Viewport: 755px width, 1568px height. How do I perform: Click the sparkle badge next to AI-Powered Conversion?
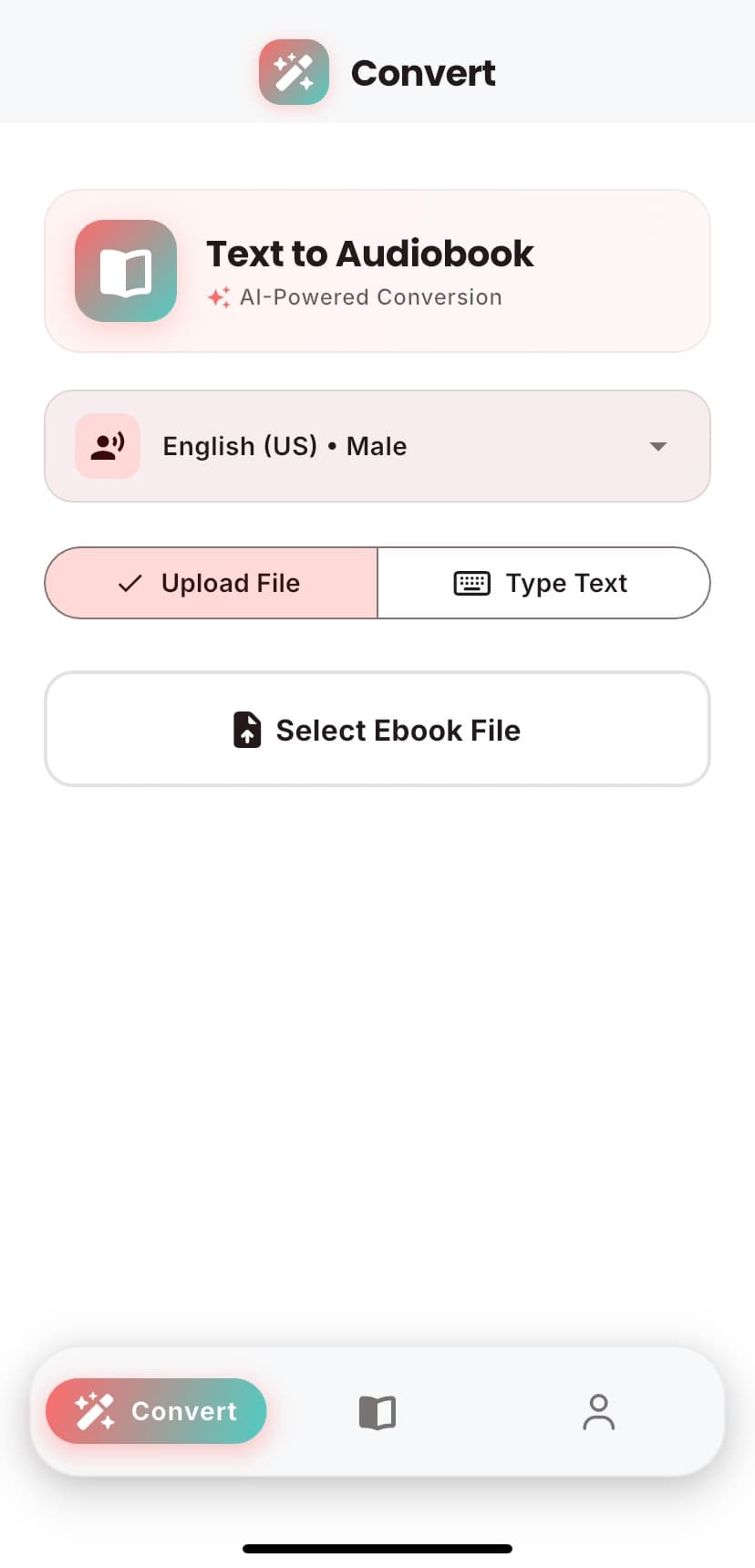[x=218, y=296]
